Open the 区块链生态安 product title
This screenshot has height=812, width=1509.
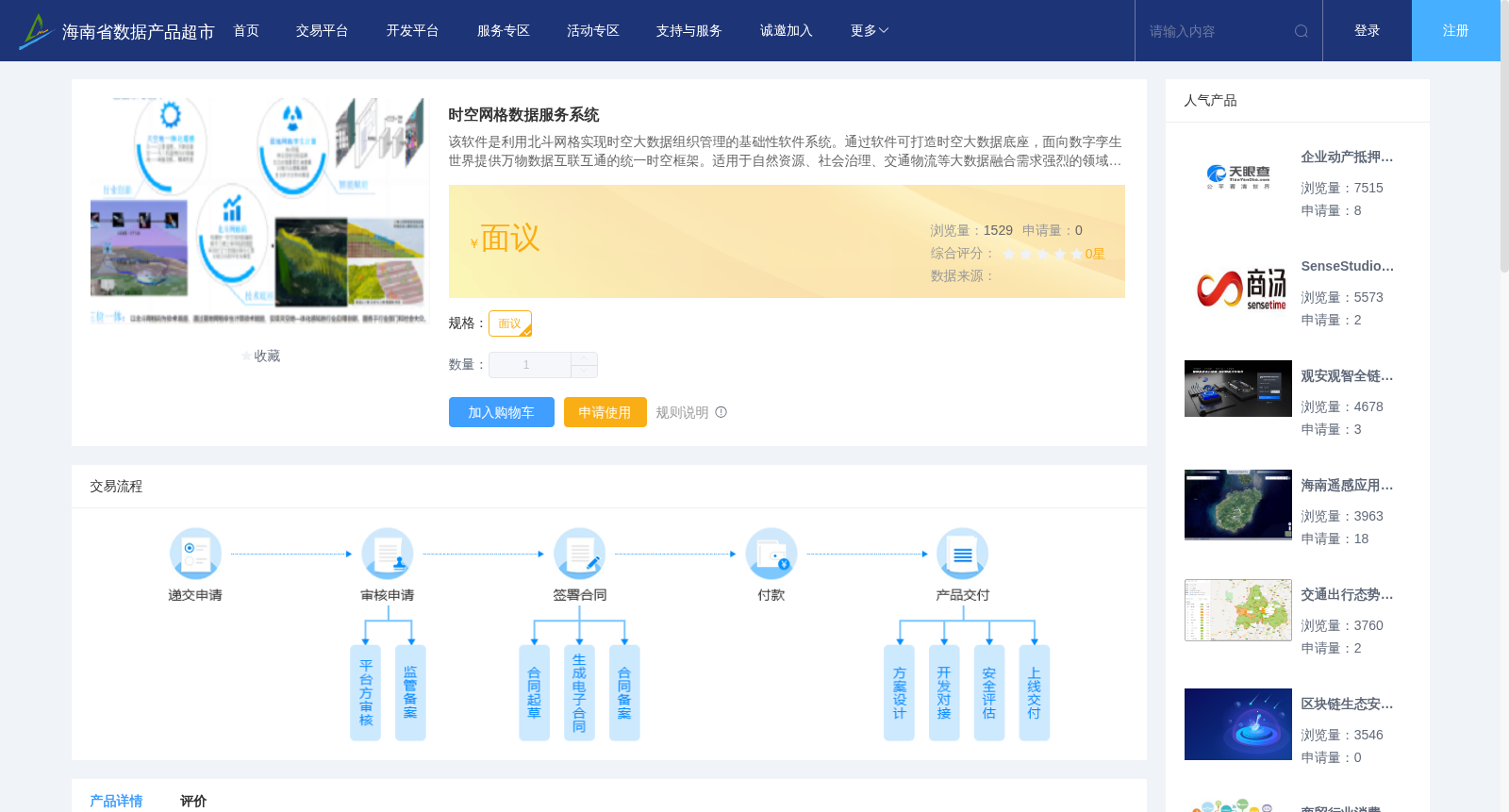tap(1347, 704)
